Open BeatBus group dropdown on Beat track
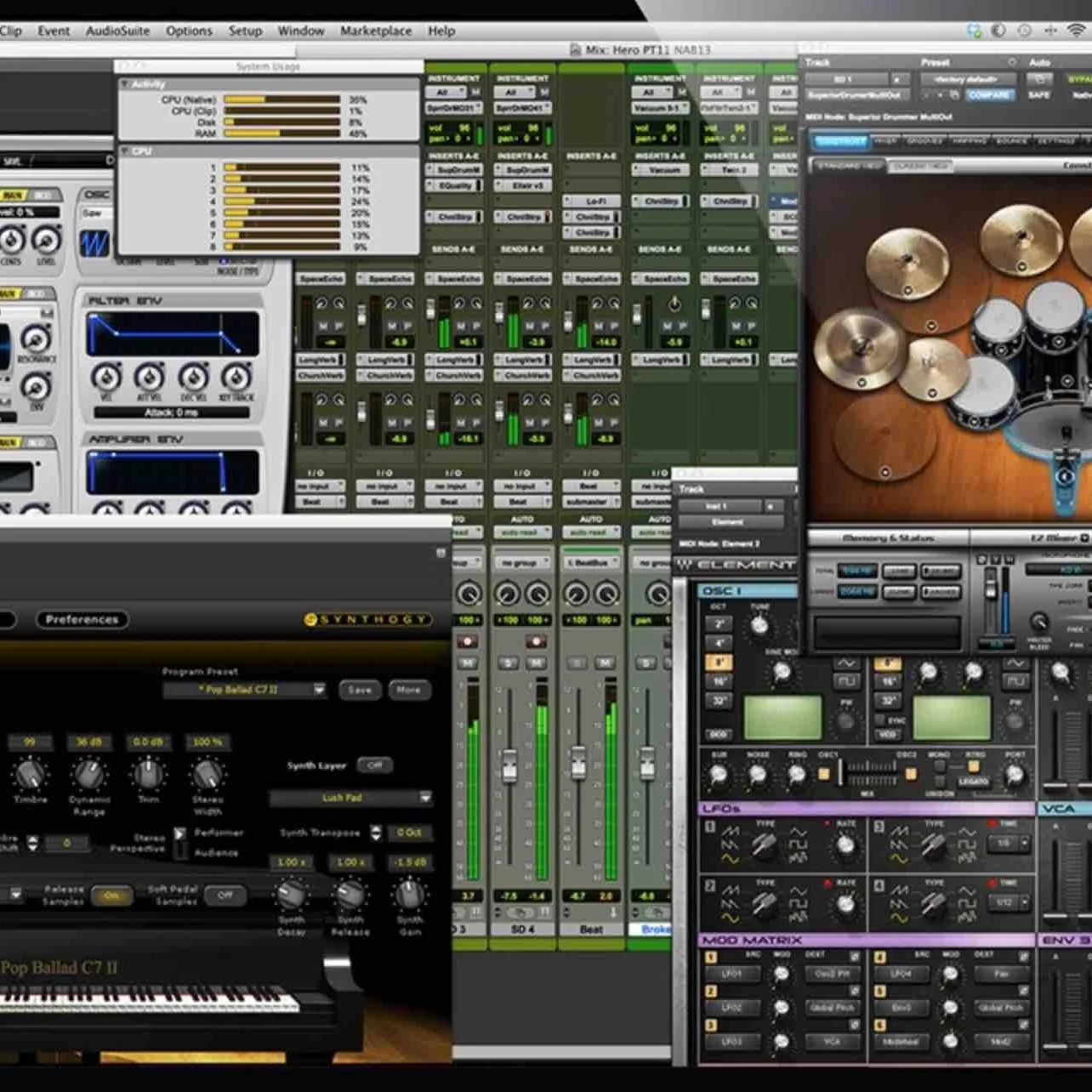1092x1092 pixels. coord(591,562)
